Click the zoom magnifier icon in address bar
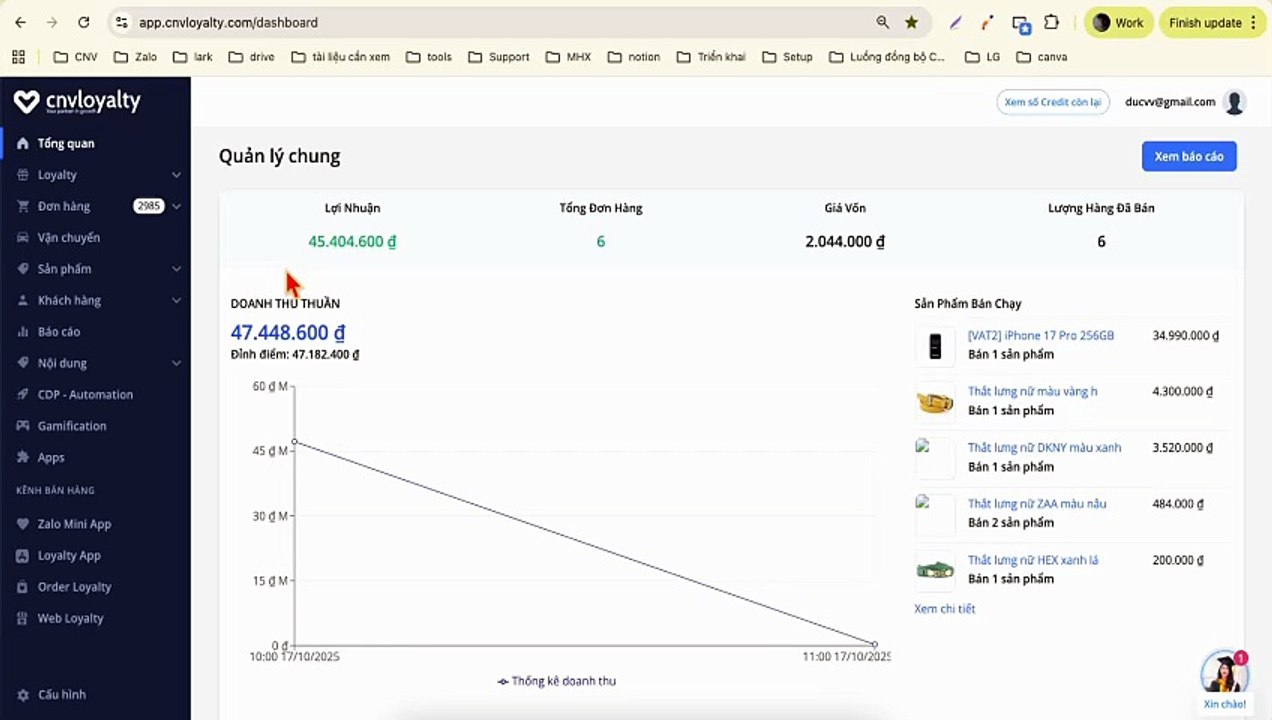Image resolution: width=1272 pixels, height=720 pixels. tap(883, 22)
